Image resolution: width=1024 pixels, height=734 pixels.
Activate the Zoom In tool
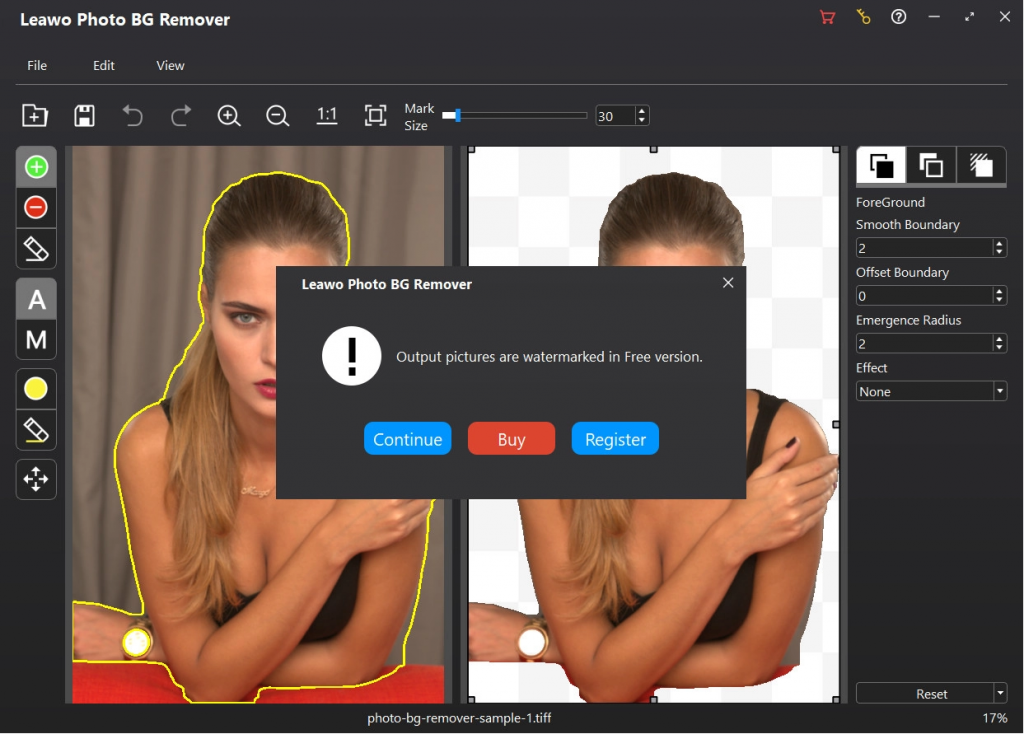coord(228,115)
